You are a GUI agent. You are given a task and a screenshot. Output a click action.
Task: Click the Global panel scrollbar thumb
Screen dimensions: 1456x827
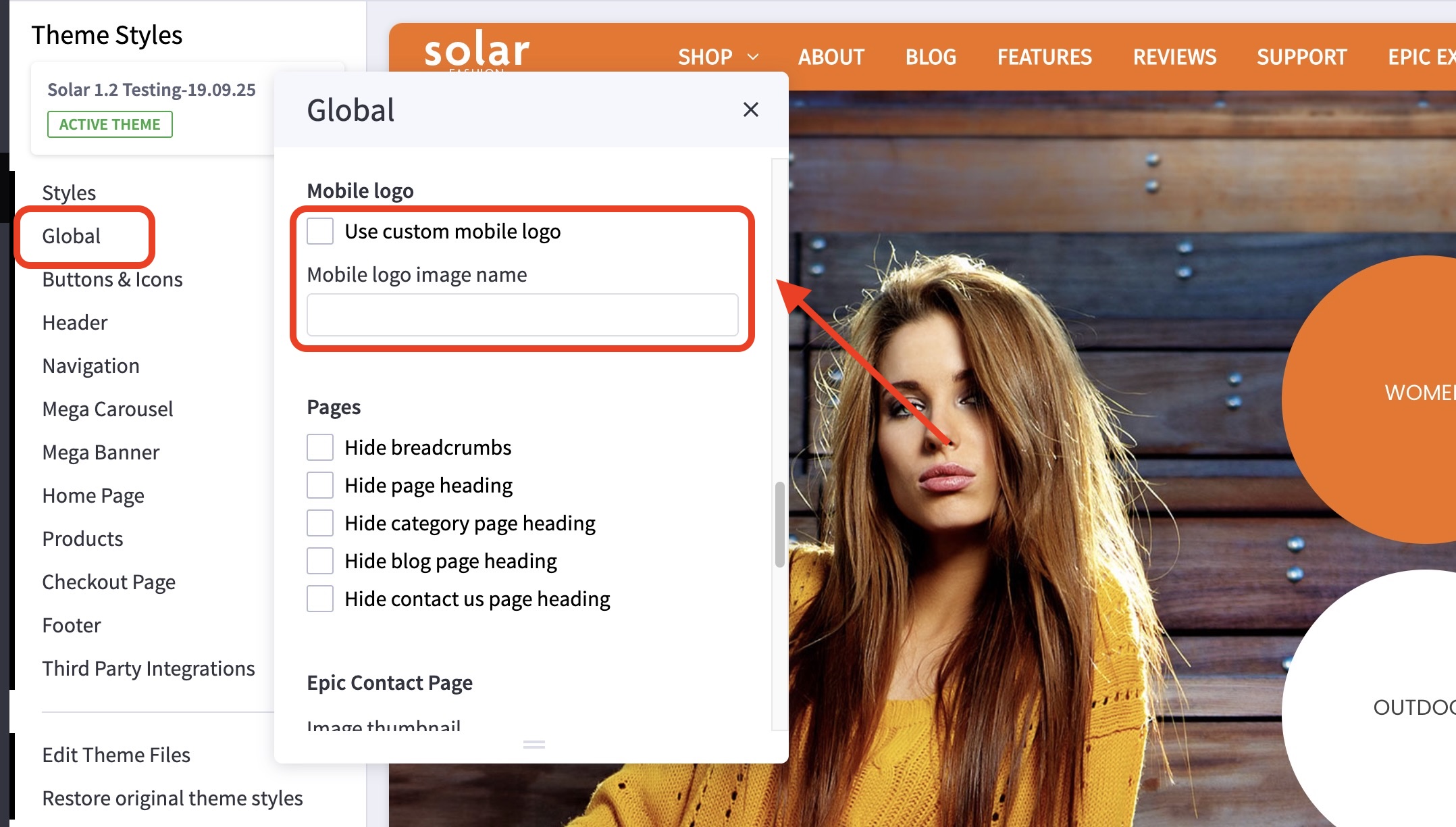point(779,524)
